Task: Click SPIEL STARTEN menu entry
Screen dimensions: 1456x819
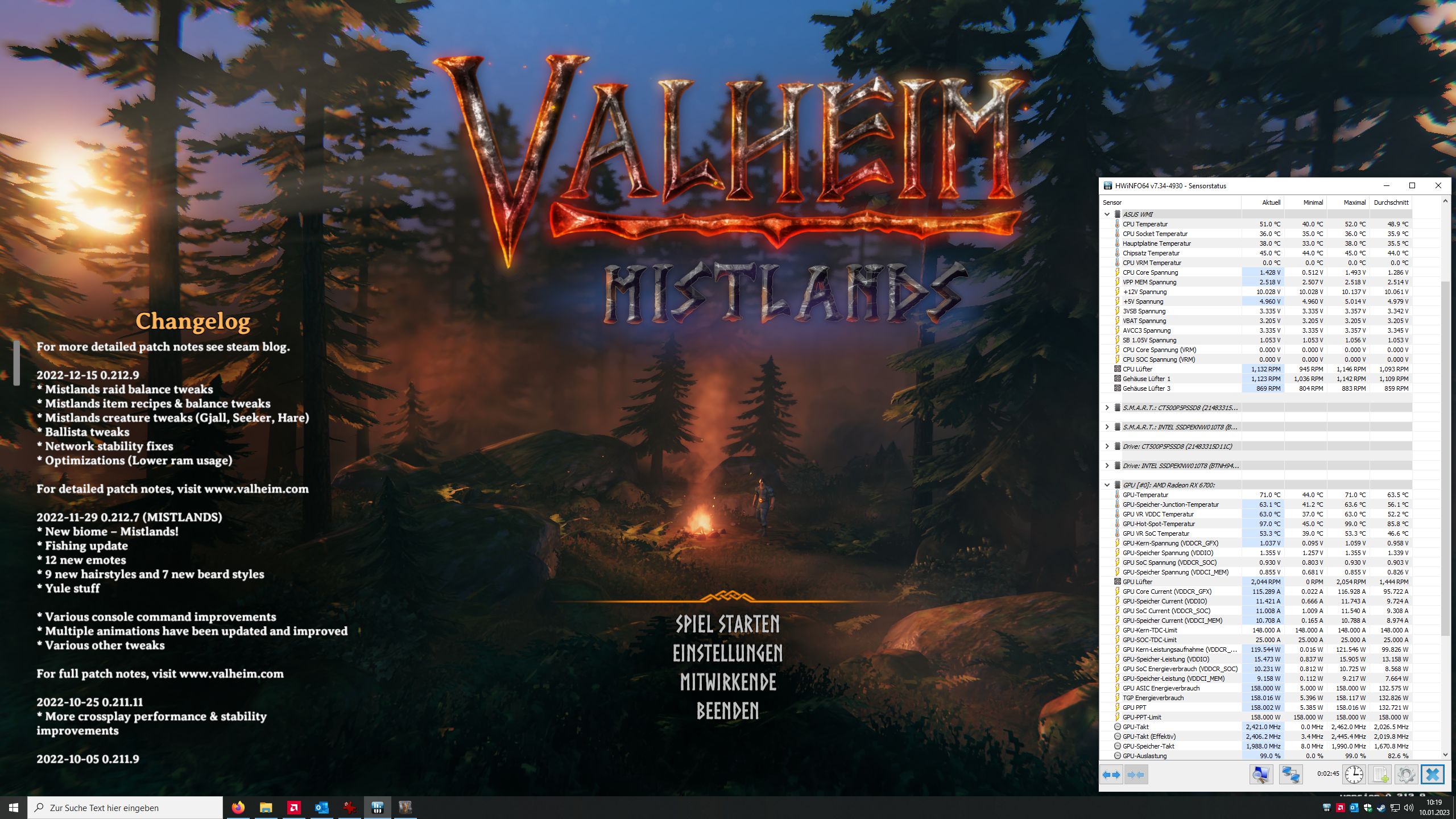Action: [727, 624]
